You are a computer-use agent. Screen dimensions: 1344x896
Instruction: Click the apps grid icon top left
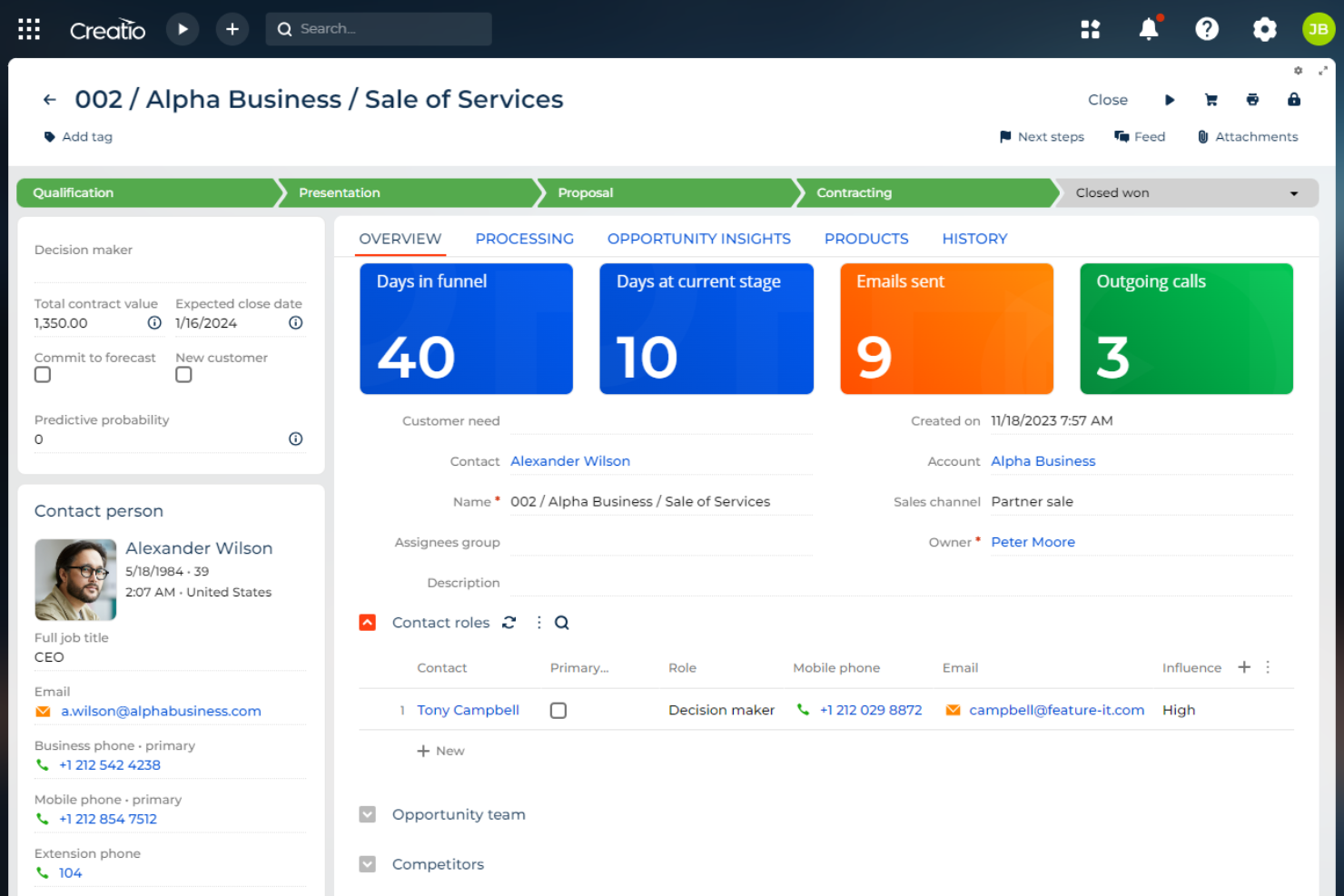tap(28, 28)
